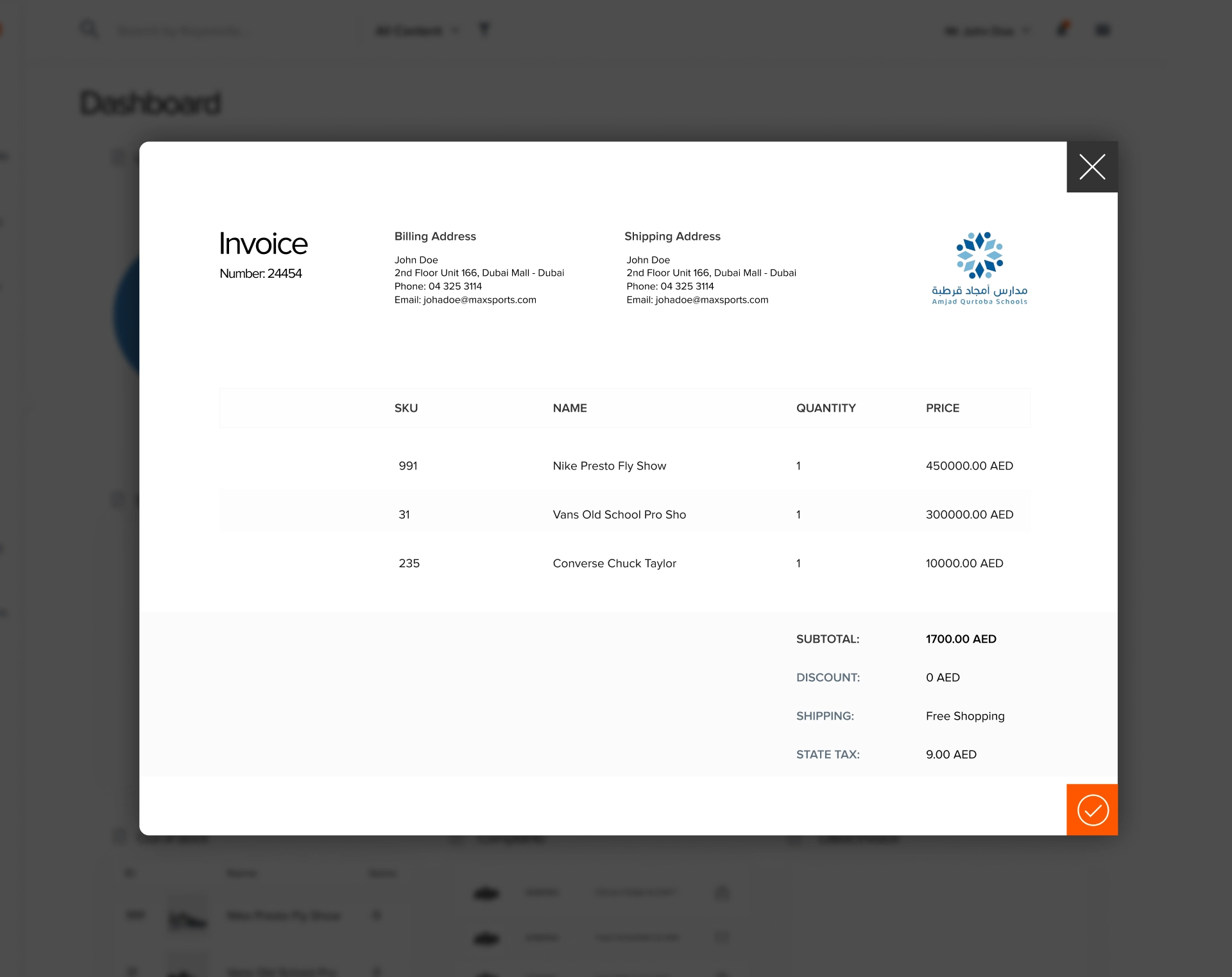Click the search magnifier icon in top bar
Viewport: 1232px width, 977px height.
point(89,29)
